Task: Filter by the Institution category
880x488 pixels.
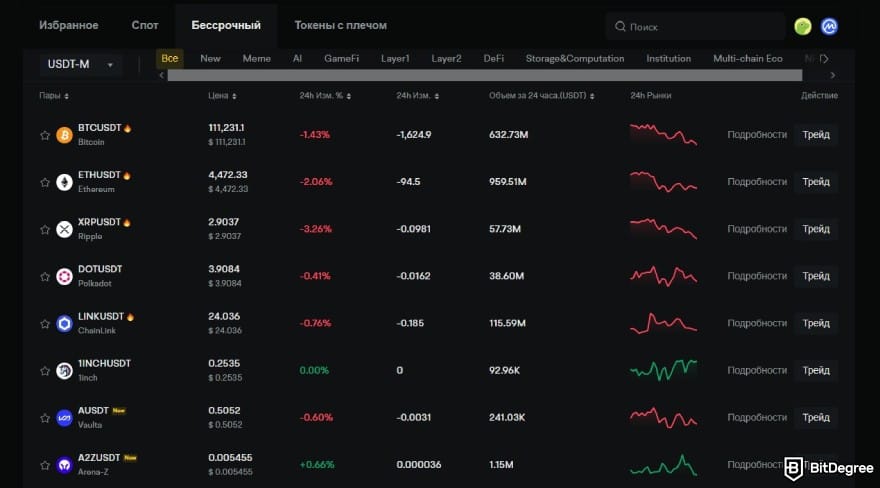Action: [668, 58]
